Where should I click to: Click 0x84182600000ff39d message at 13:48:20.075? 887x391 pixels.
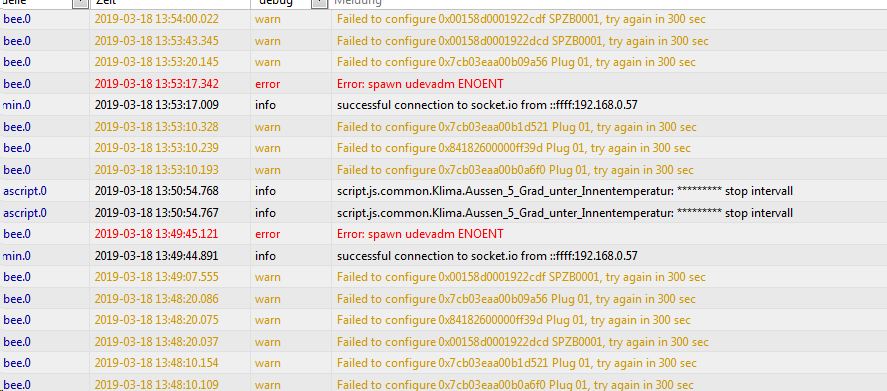point(514,320)
